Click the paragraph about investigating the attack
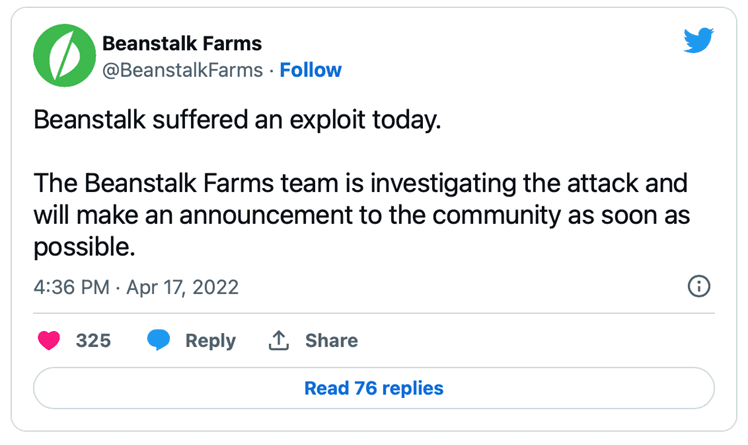Screen dimensions: 748x445 pos(362,215)
